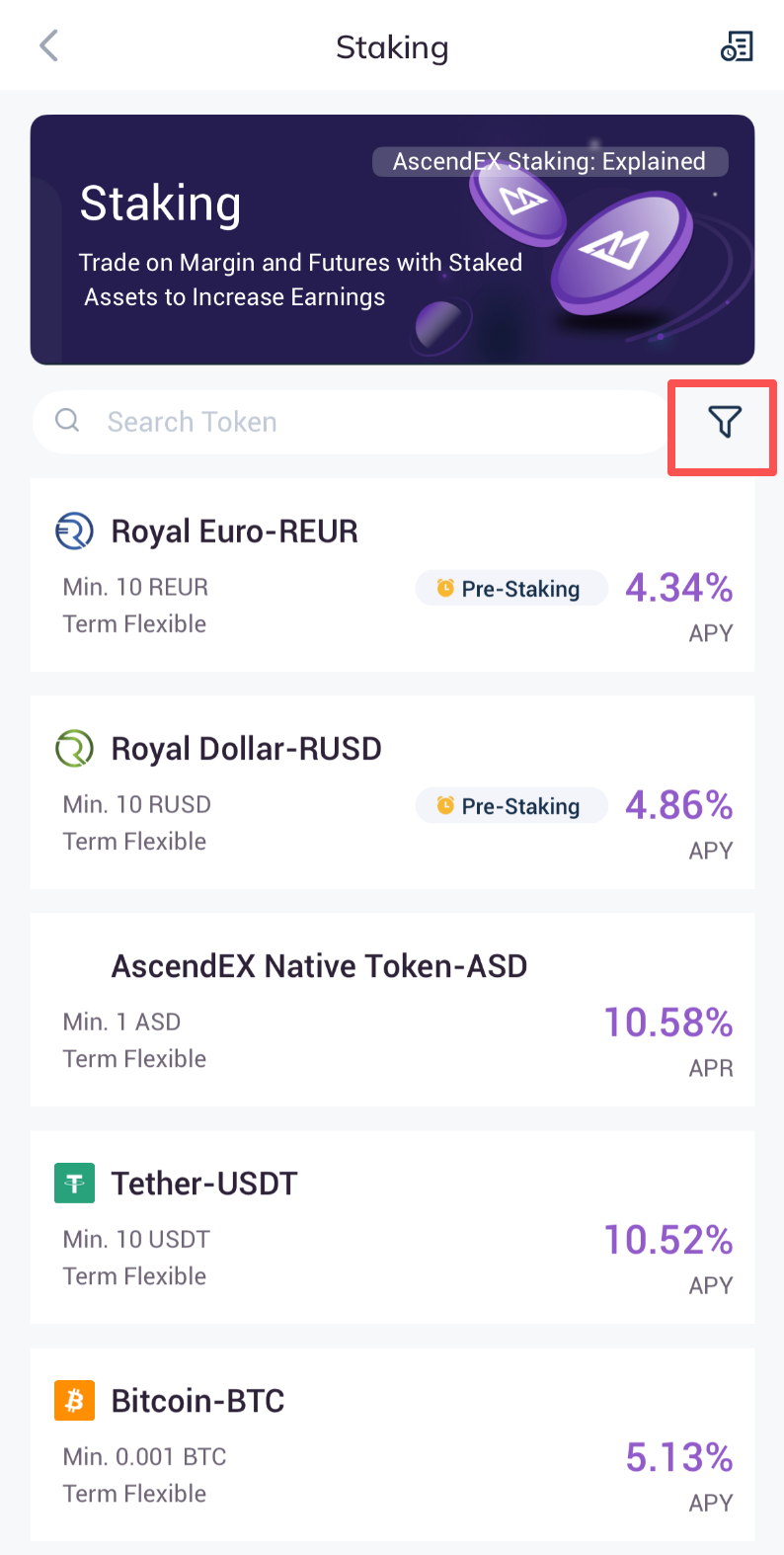Open the token filter funnel icon
Viewport: 784px width, 1555px height.
click(x=724, y=423)
